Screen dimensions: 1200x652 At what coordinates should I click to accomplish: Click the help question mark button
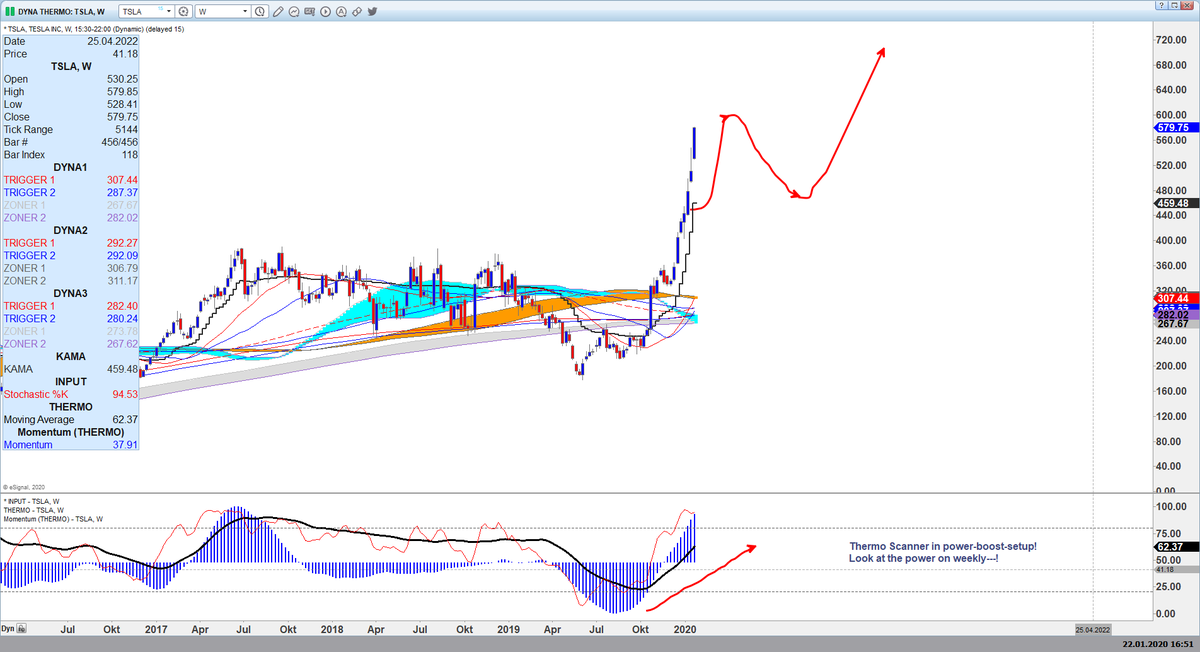coord(1161,6)
